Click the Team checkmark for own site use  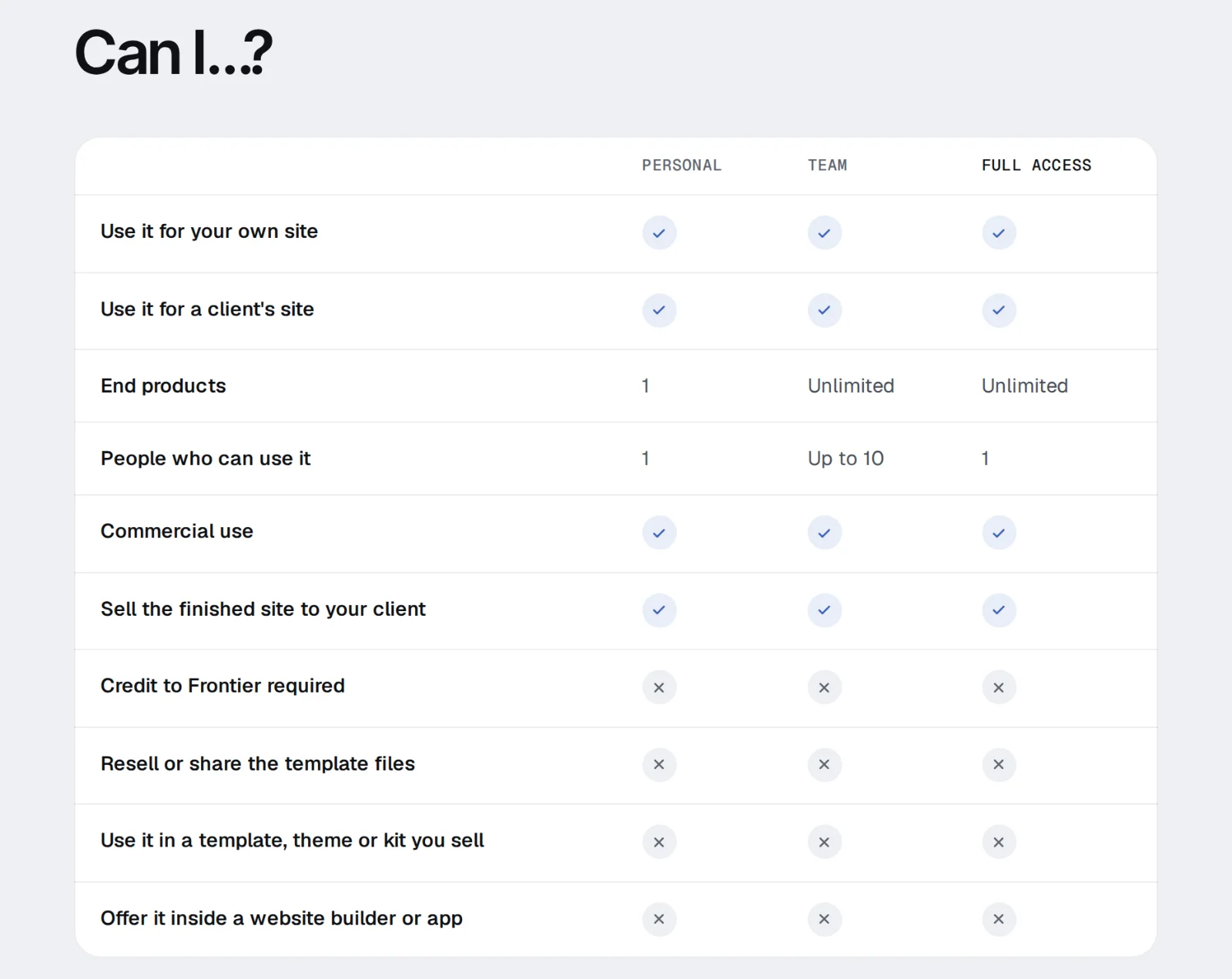tap(825, 233)
